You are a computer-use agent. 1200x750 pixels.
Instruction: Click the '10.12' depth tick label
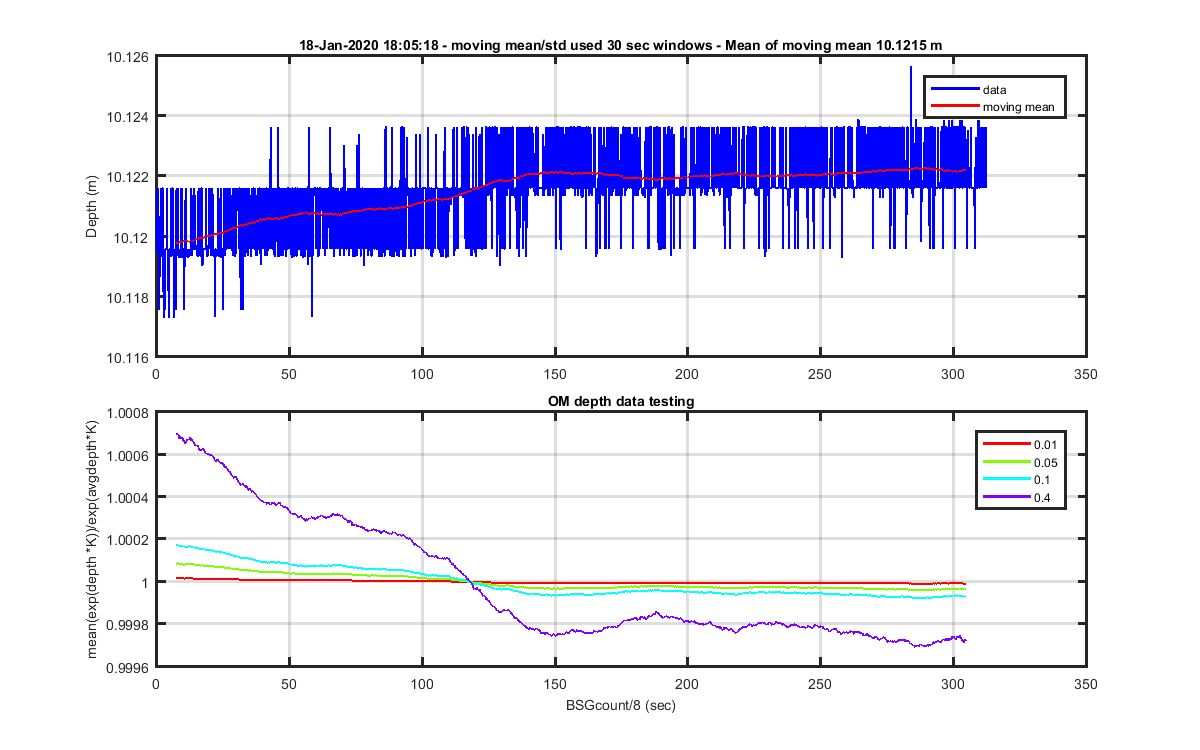click(131, 237)
